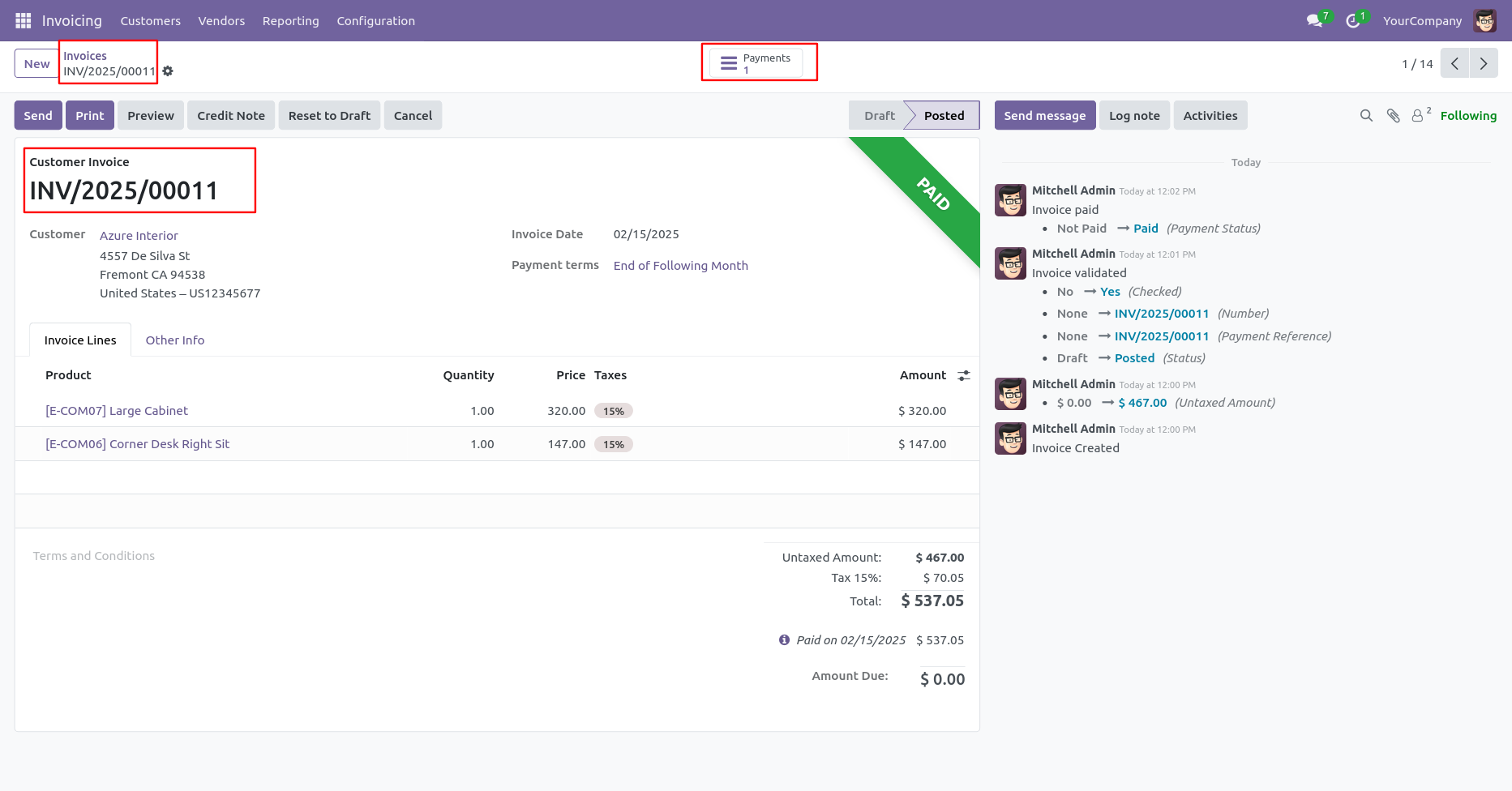Open End of Following Month payment terms
This screenshot has height=791, width=1512.
click(x=681, y=265)
